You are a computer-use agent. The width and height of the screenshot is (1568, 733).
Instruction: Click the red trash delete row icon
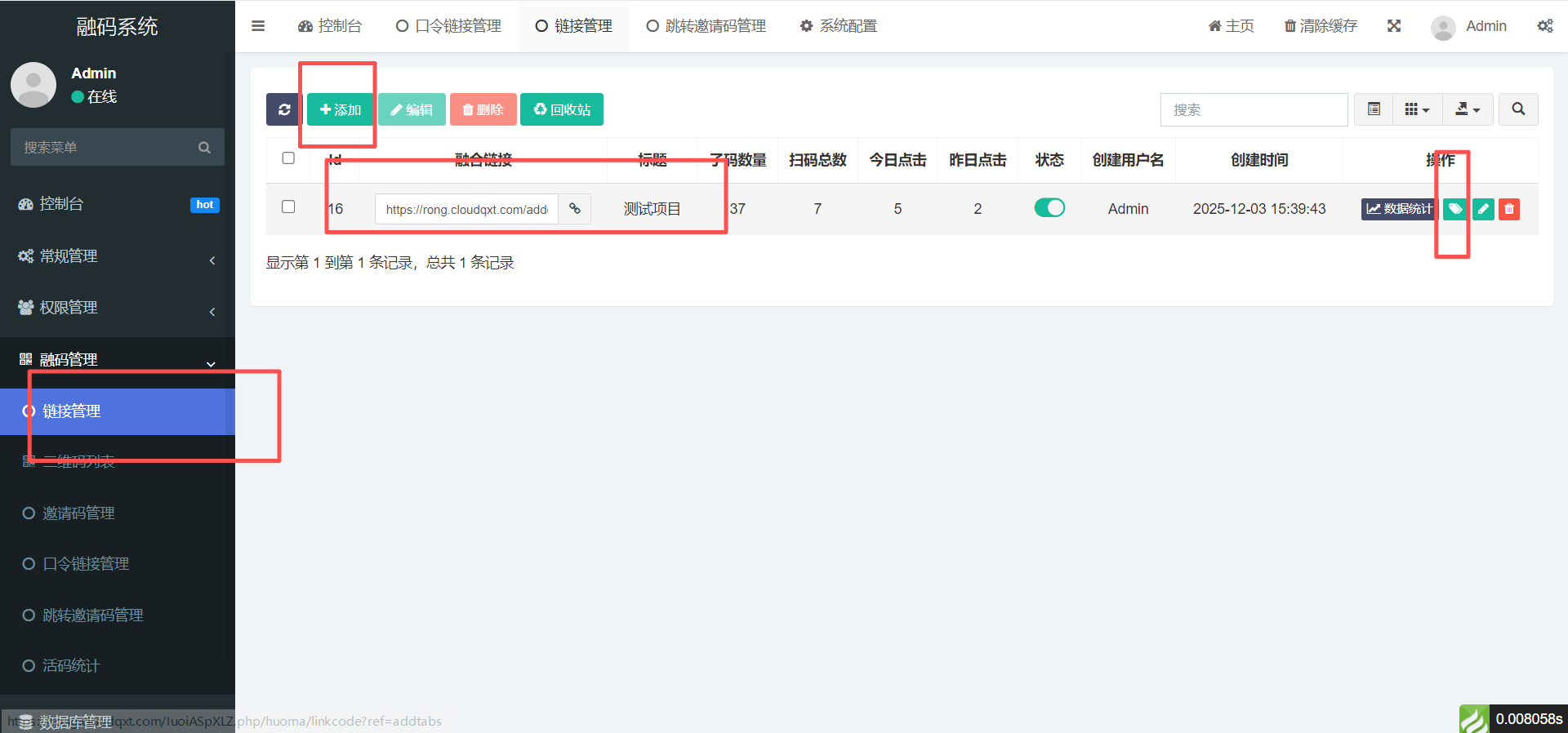coord(1509,209)
